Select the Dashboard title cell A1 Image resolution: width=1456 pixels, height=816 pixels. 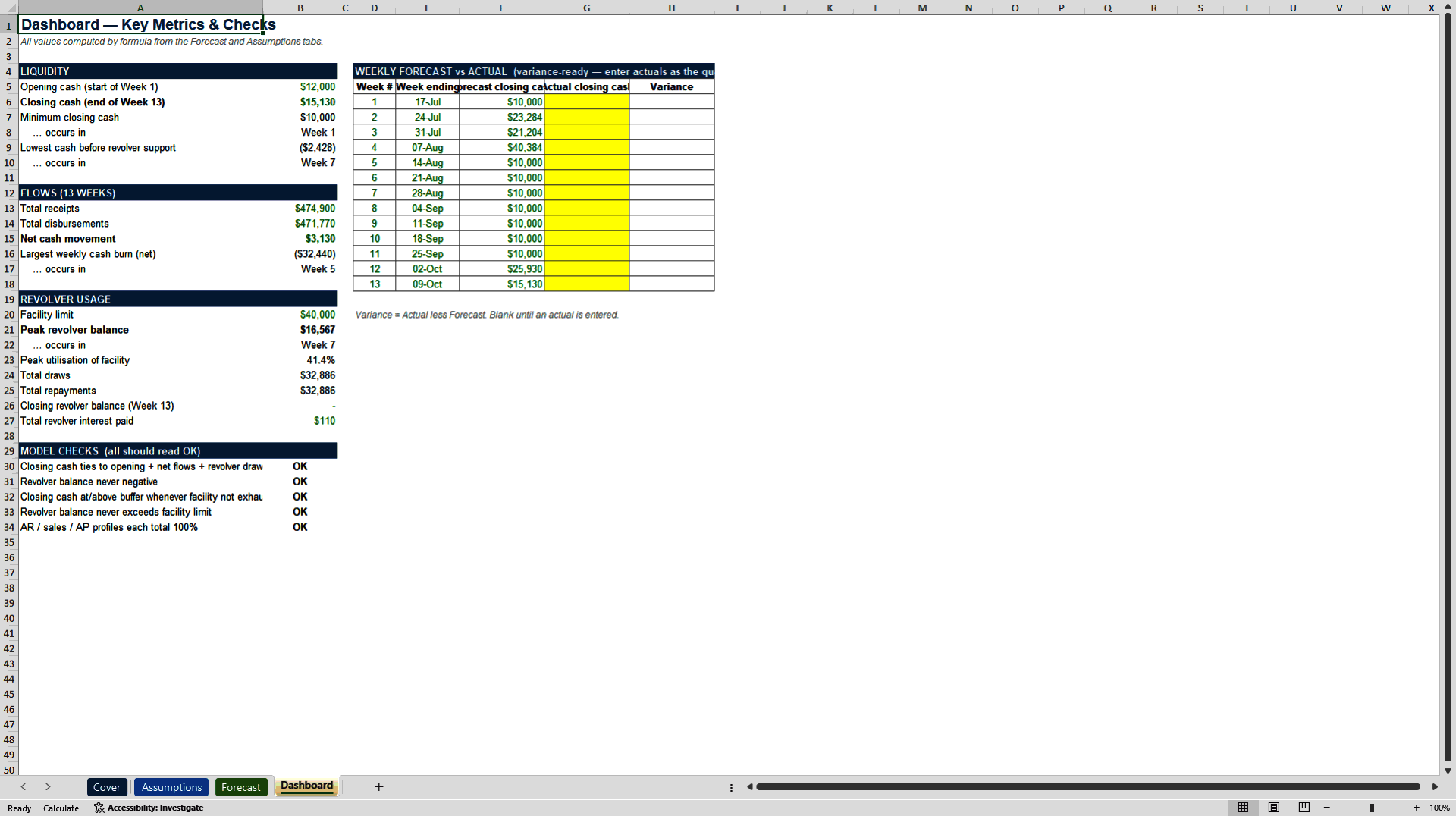(140, 24)
